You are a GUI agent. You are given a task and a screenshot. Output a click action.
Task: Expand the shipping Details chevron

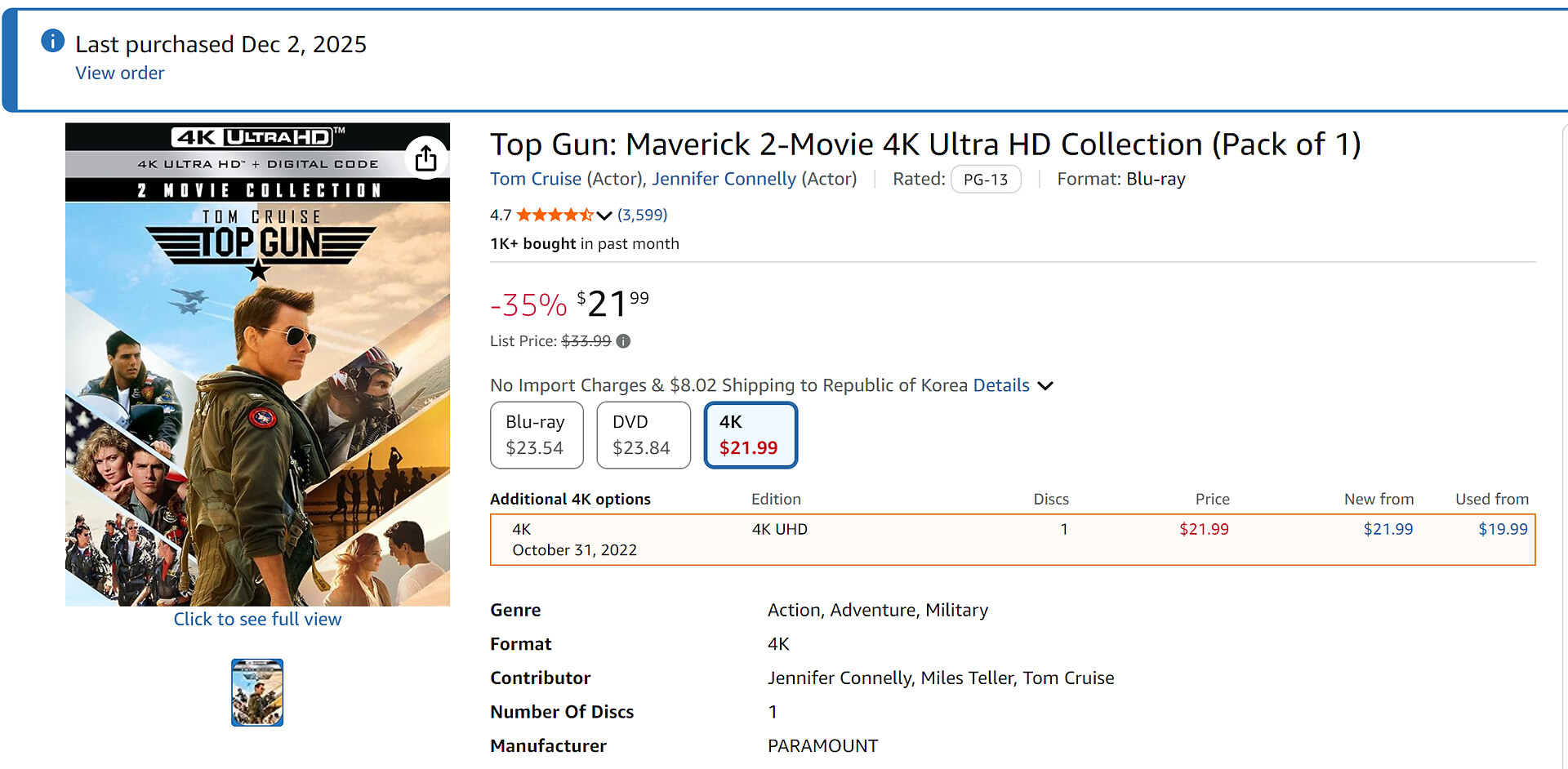[1045, 385]
